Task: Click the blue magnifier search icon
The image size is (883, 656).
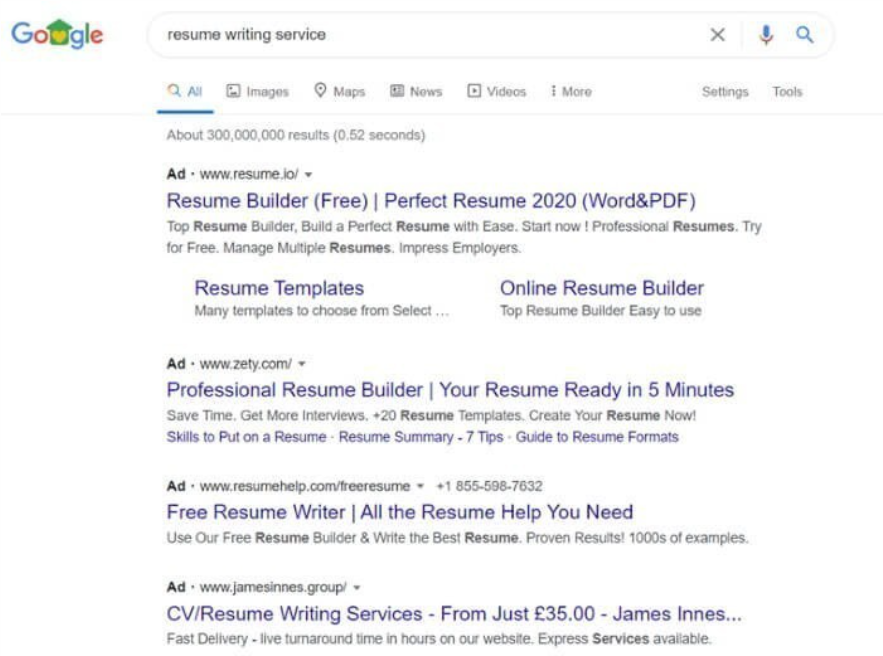Action: point(804,35)
